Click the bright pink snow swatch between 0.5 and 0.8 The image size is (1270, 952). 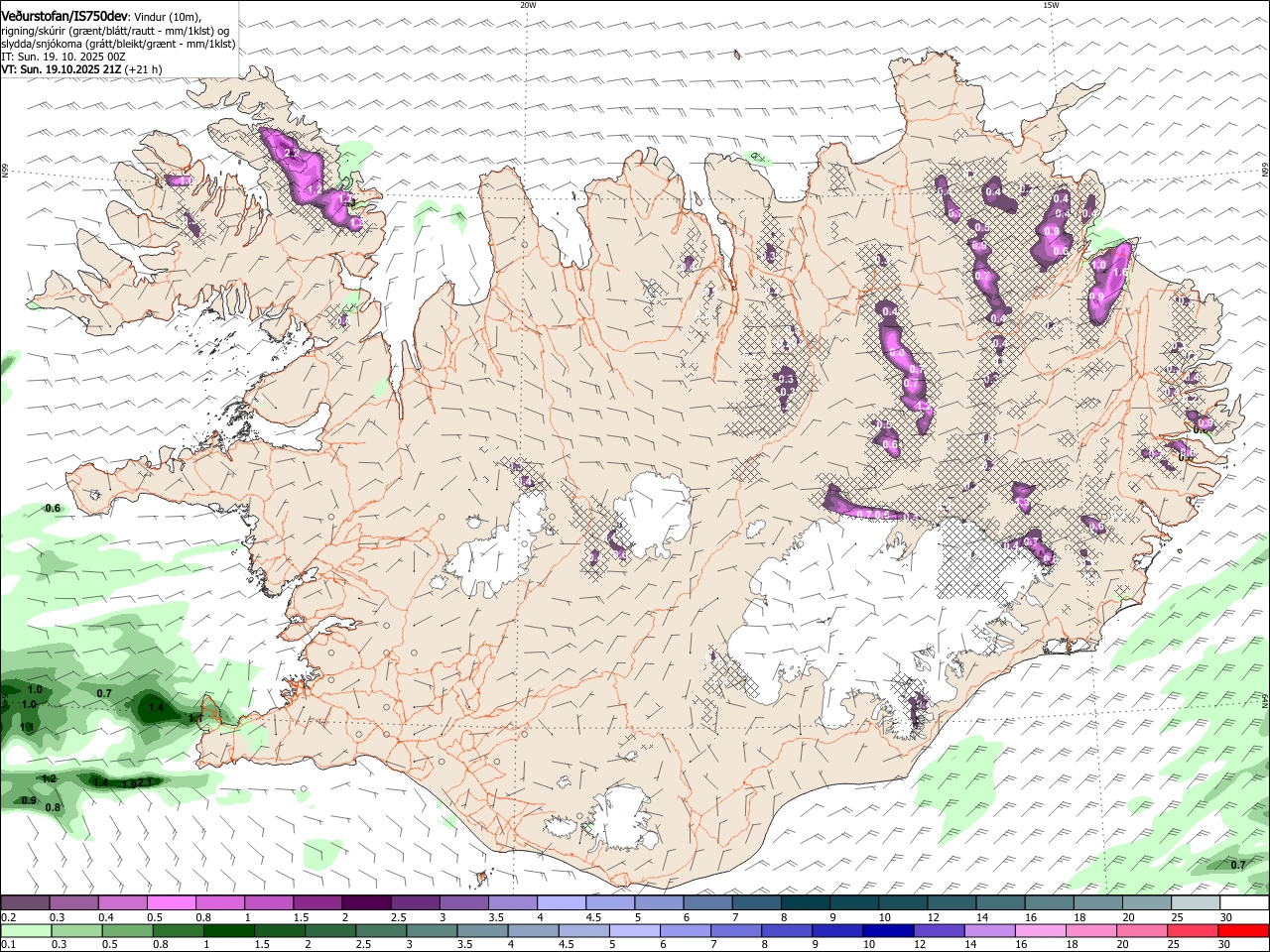(171, 902)
